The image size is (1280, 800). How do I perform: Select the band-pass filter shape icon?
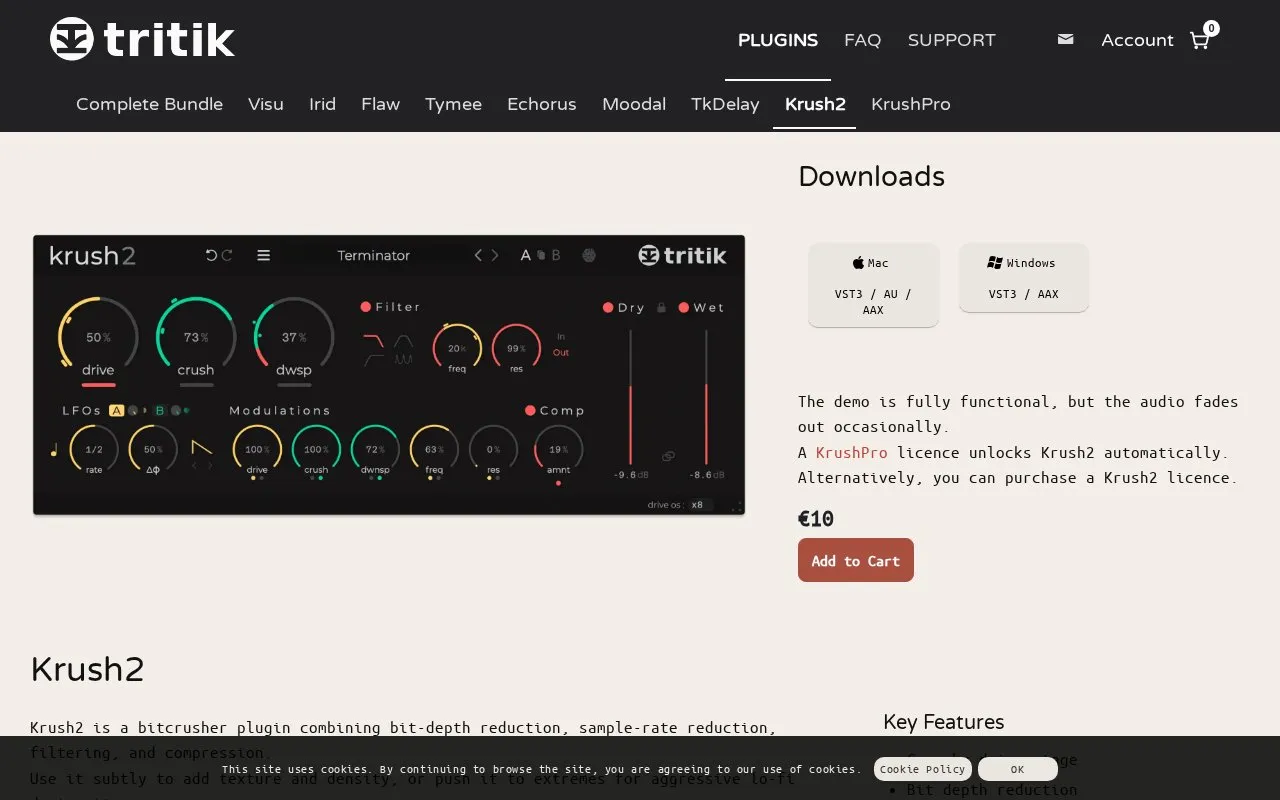(x=403, y=340)
